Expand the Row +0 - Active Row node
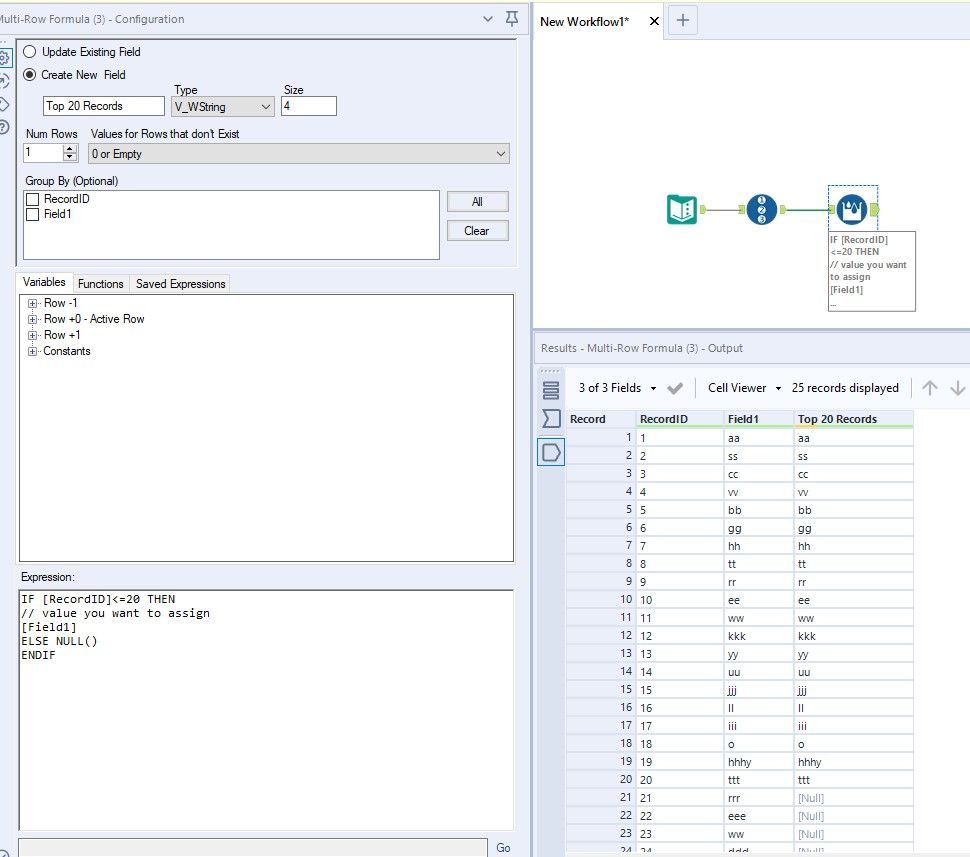Screen dimensions: 970x857 pyautogui.click(x=33, y=319)
